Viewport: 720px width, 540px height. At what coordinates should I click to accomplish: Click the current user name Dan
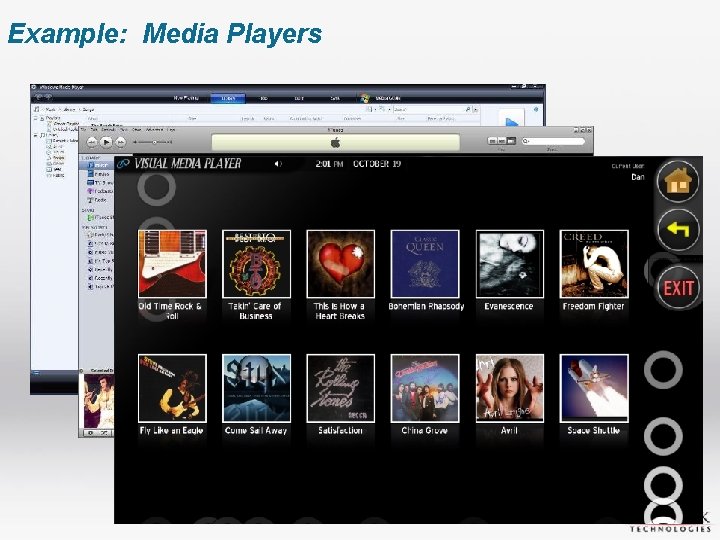pyautogui.click(x=638, y=177)
